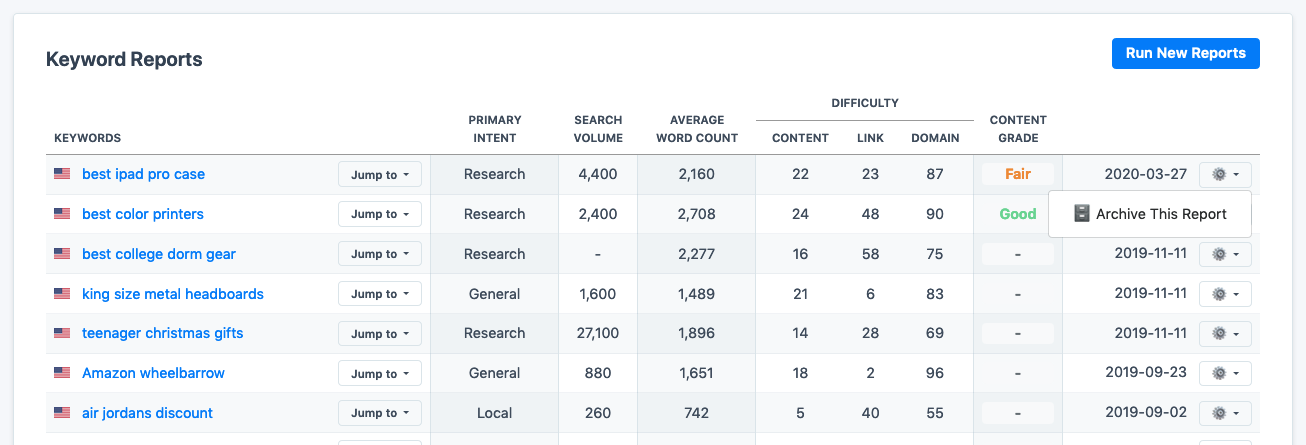The image size is (1306, 445).
Task: Open gear menu for air jordans discount
Action: (1225, 413)
